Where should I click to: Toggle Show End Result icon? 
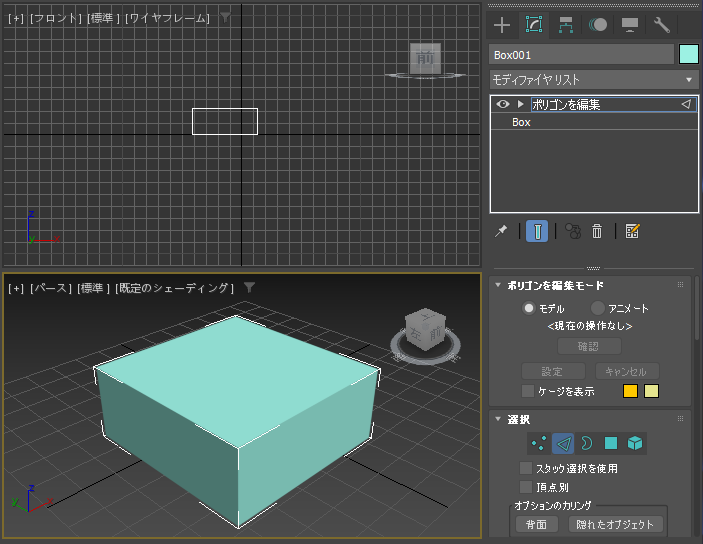(537, 231)
